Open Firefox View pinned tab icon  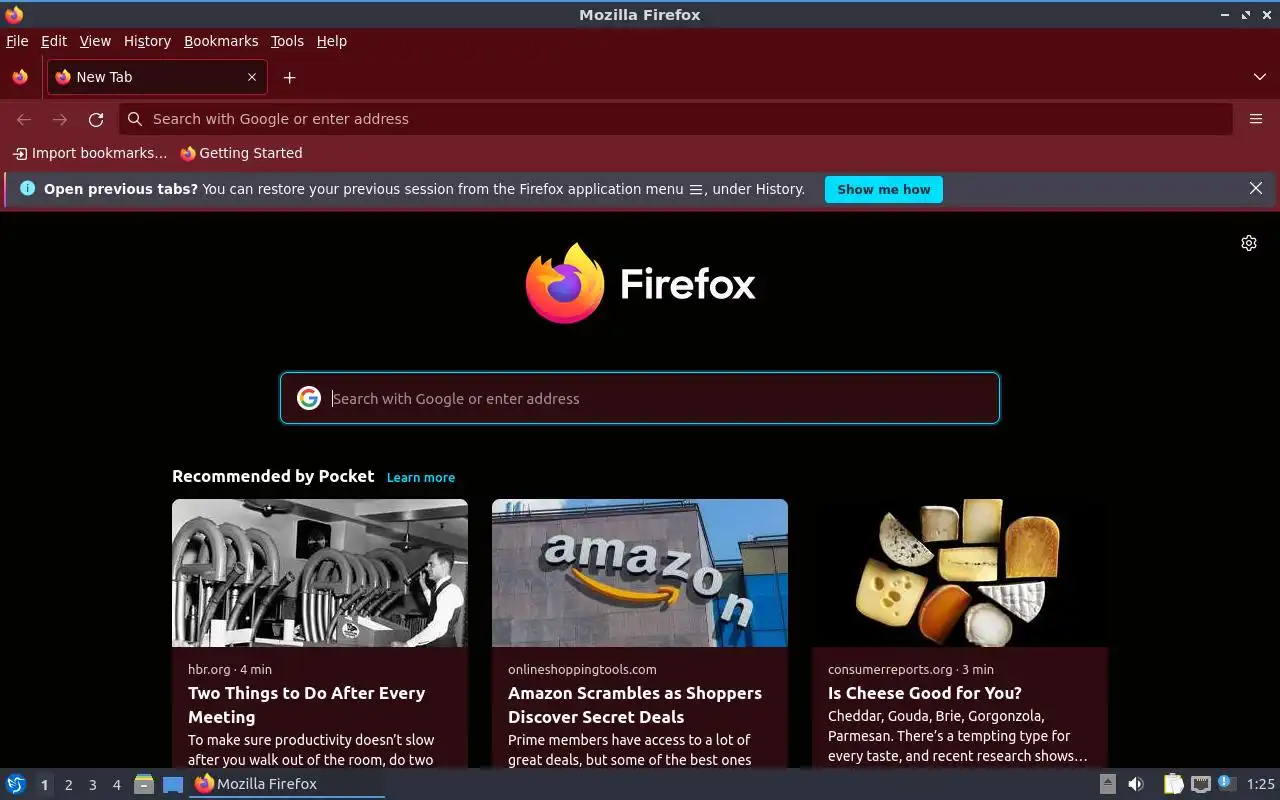(20, 77)
